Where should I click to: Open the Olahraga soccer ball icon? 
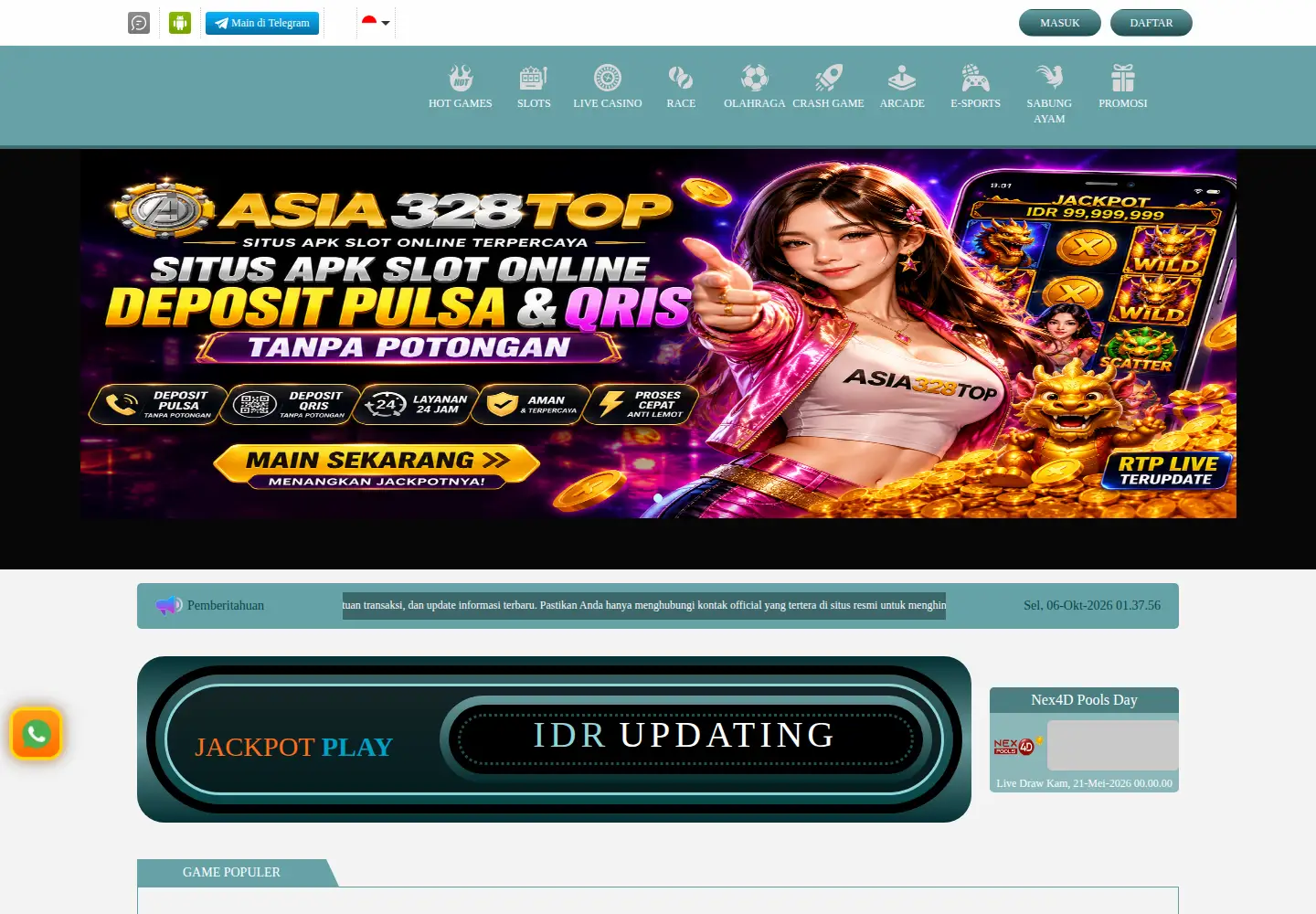tap(755, 78)
